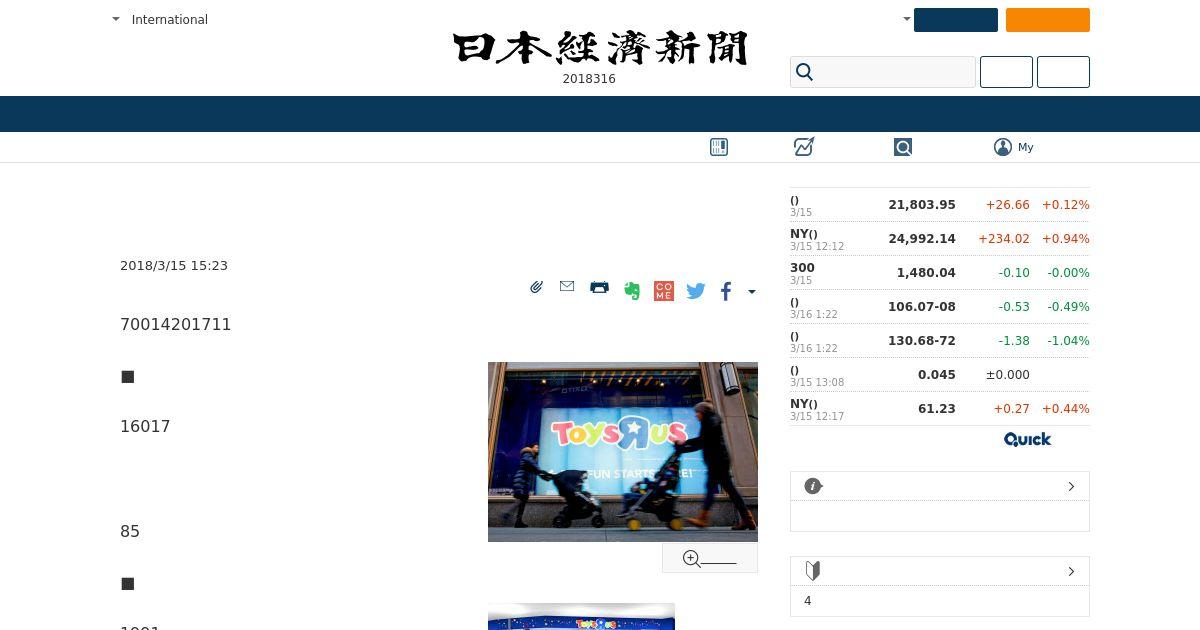1200x630 pixels.
Task: Open the newspaper edition viewer icon
Action: coord(719,147)
